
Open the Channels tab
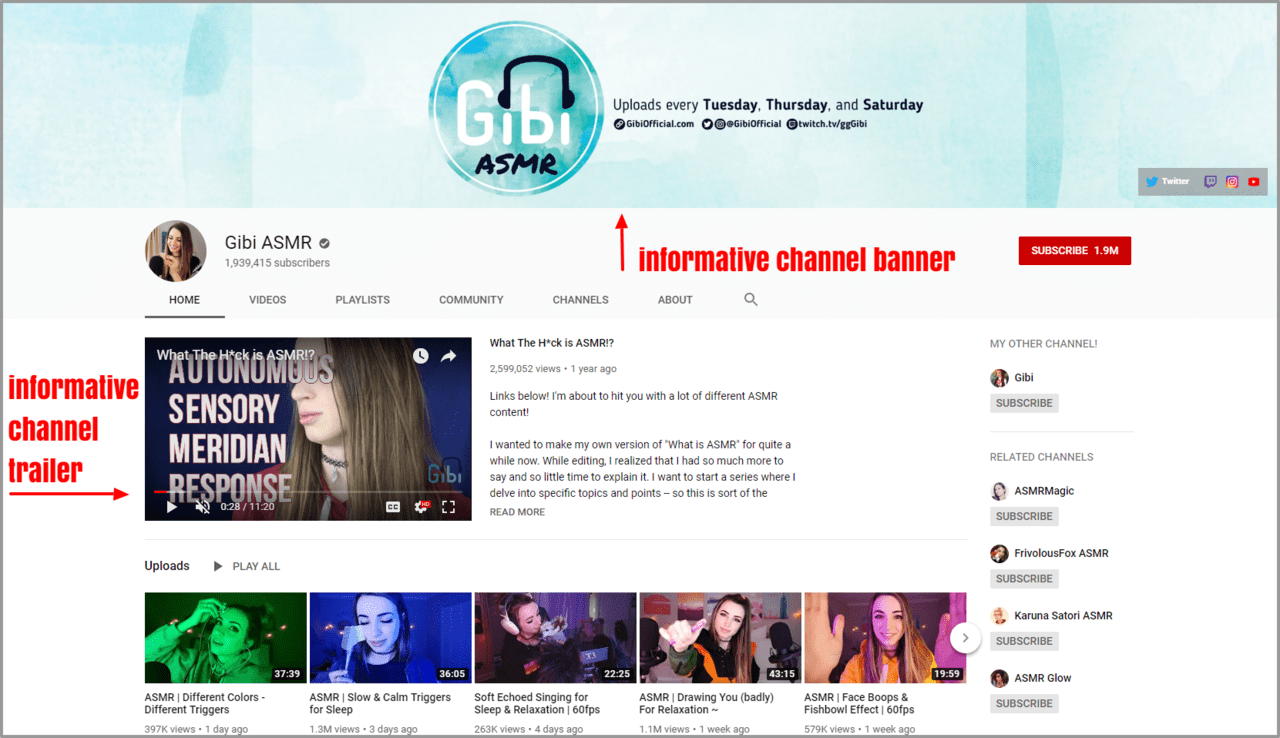[x=581, y=299]
